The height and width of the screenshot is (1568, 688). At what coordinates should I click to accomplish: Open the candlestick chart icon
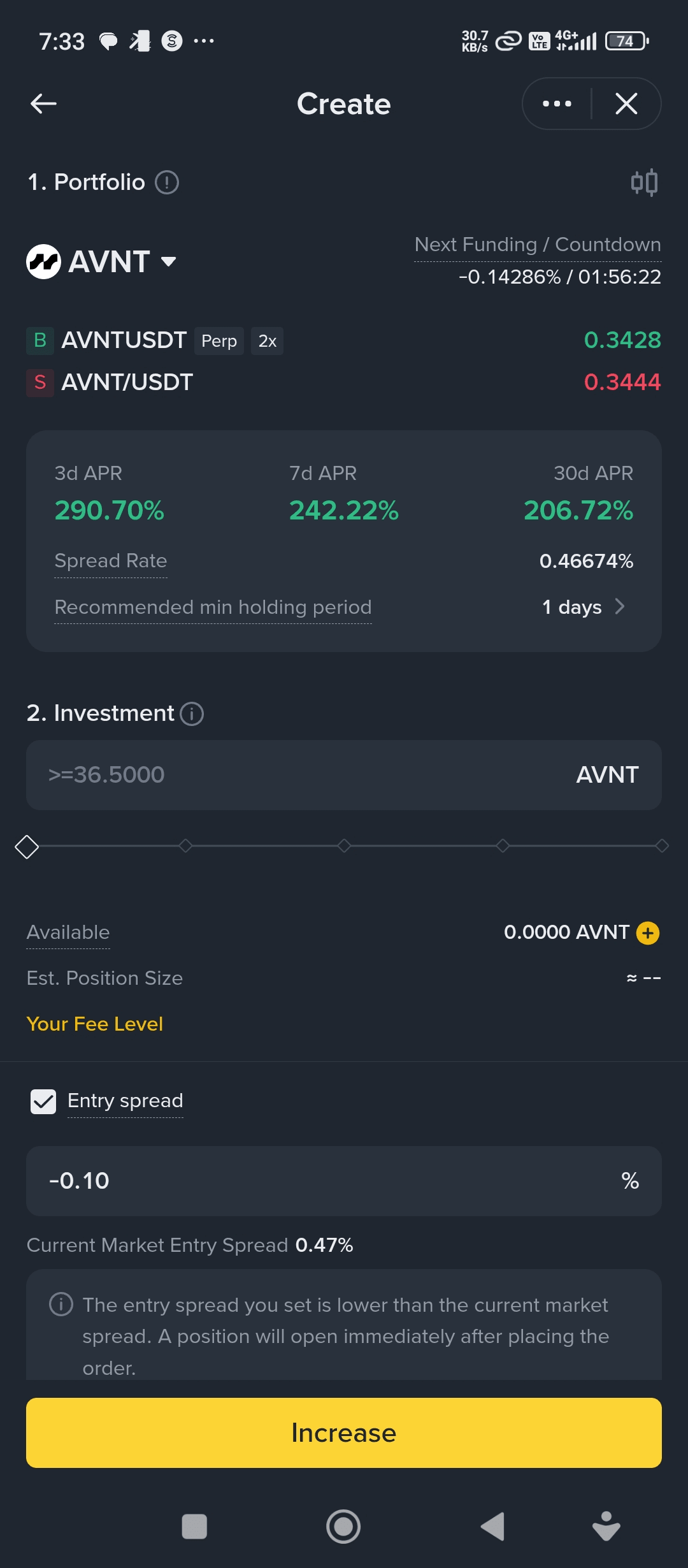coord(644,183)
